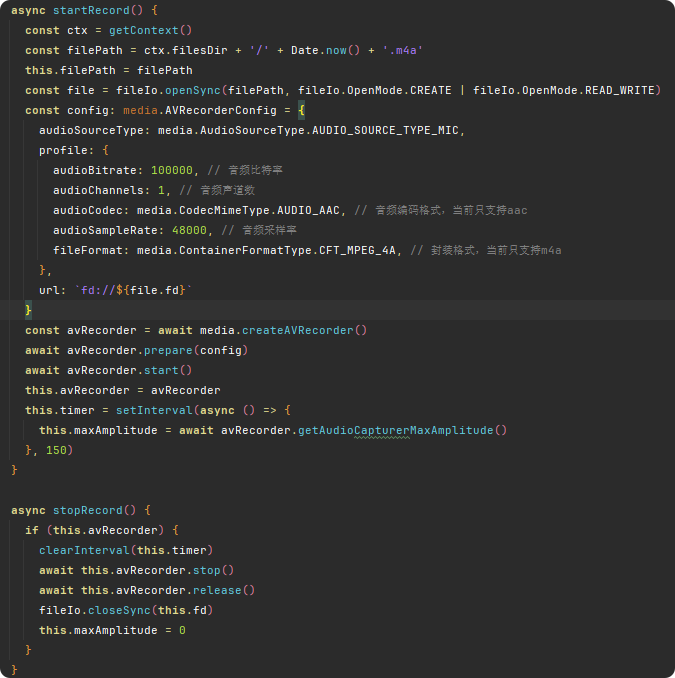675x678 pixels.
Task: Click this.filePath assignment line
Action: tap(109, 70)
